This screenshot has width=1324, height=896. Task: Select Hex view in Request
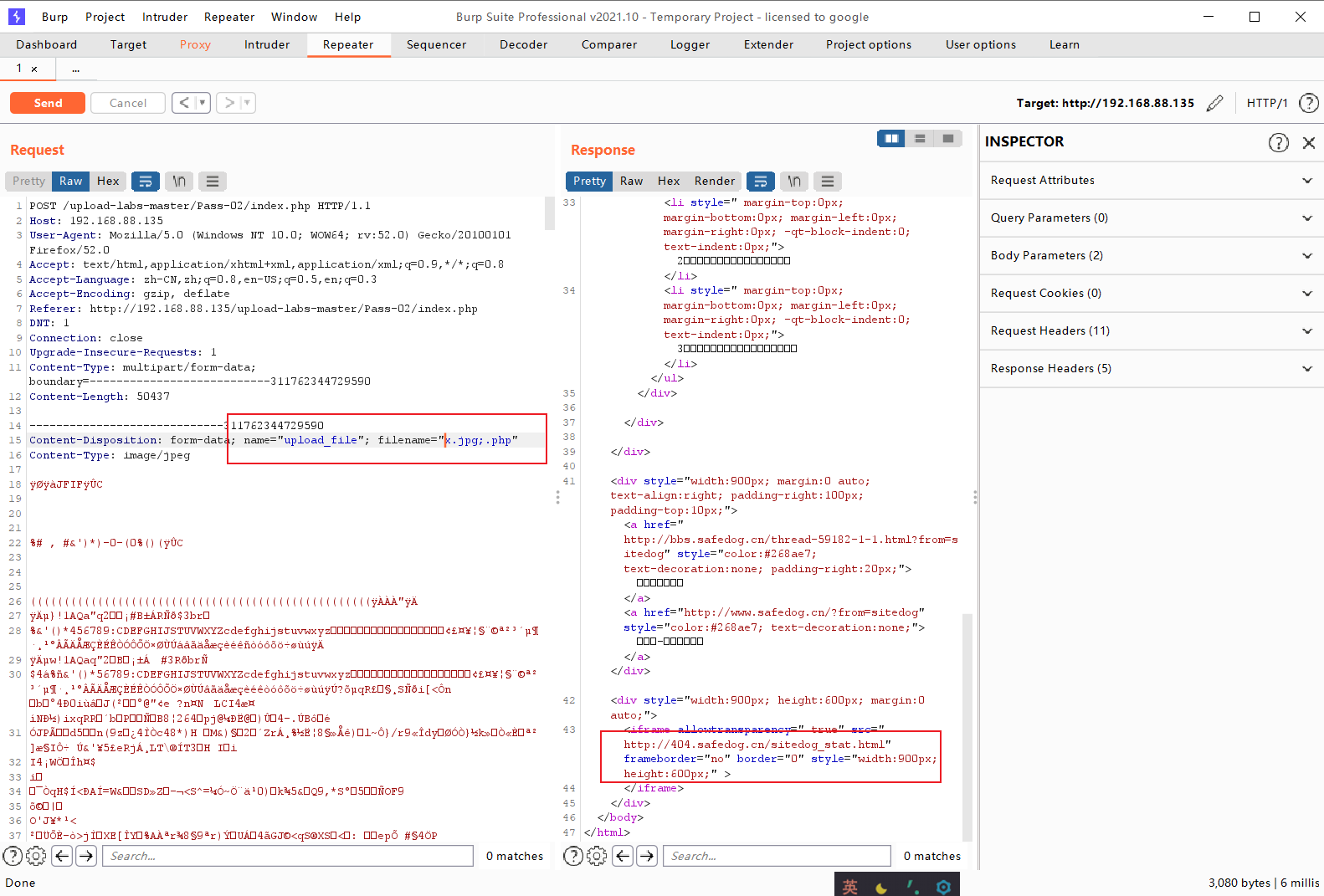[108, 181]
